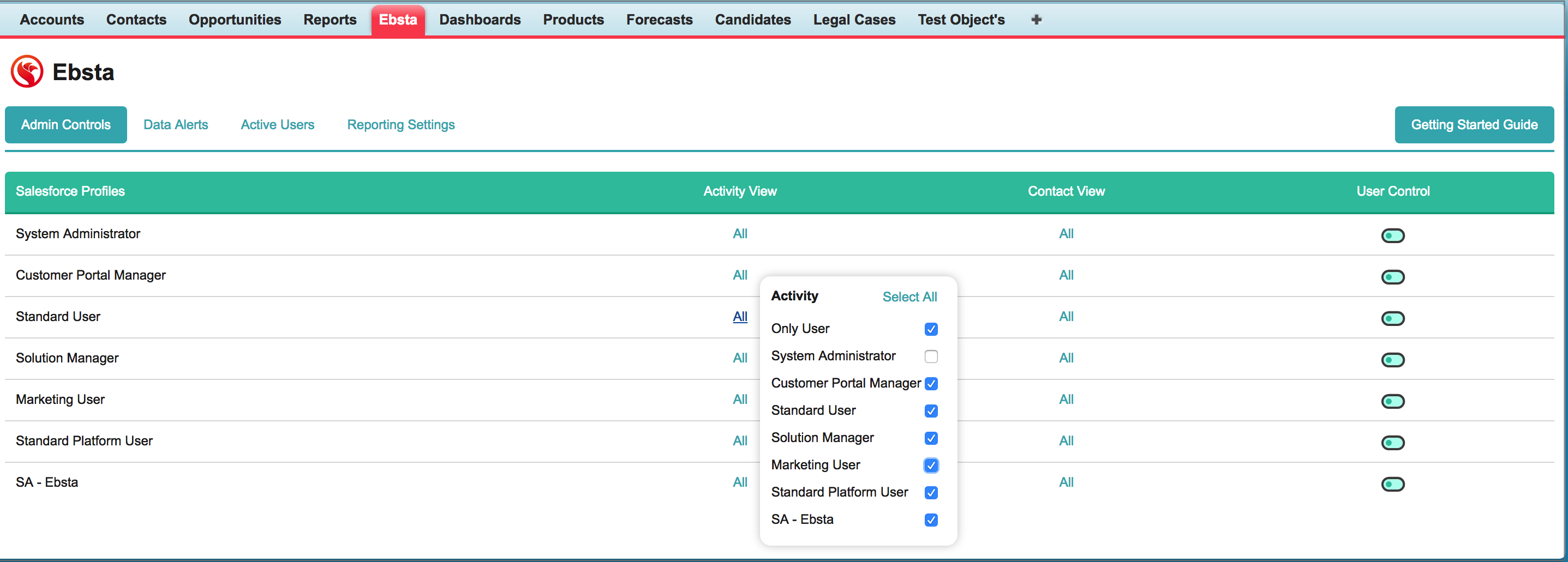The image size is (1568, 562).
Task: Click the Getting Started Guide button
Action: [1474, 125]
